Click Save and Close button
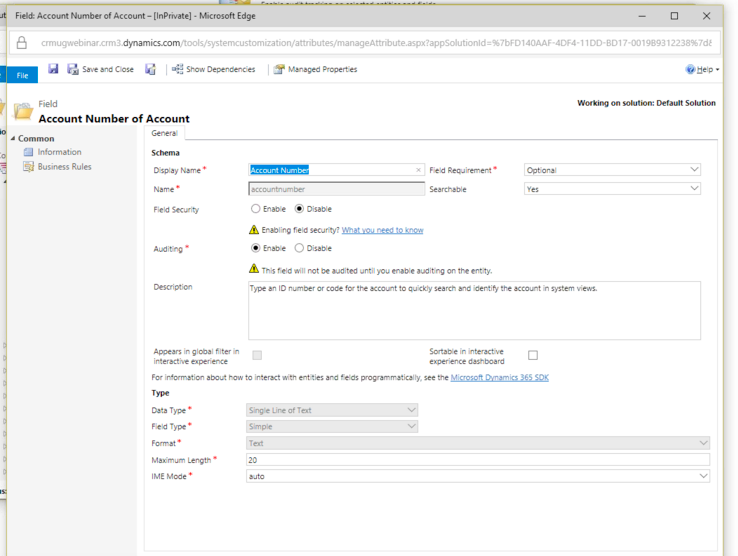This screenshot has height=556, width=738. pos(100,69)
